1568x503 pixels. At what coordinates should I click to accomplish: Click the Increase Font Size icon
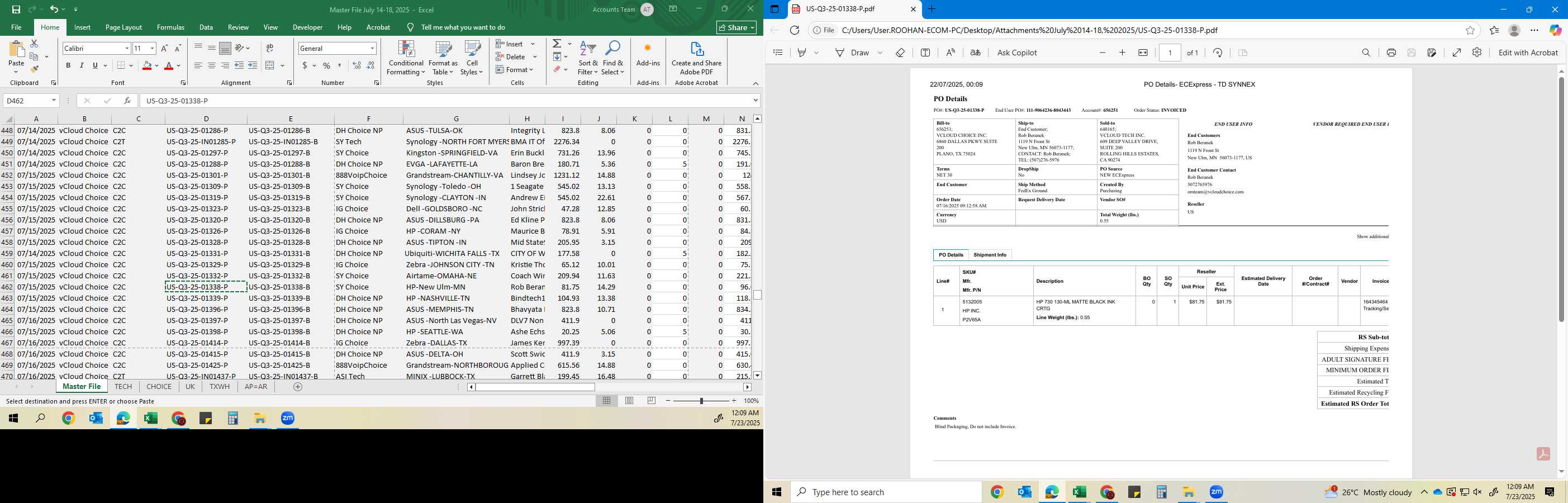(x=164, y=48)
